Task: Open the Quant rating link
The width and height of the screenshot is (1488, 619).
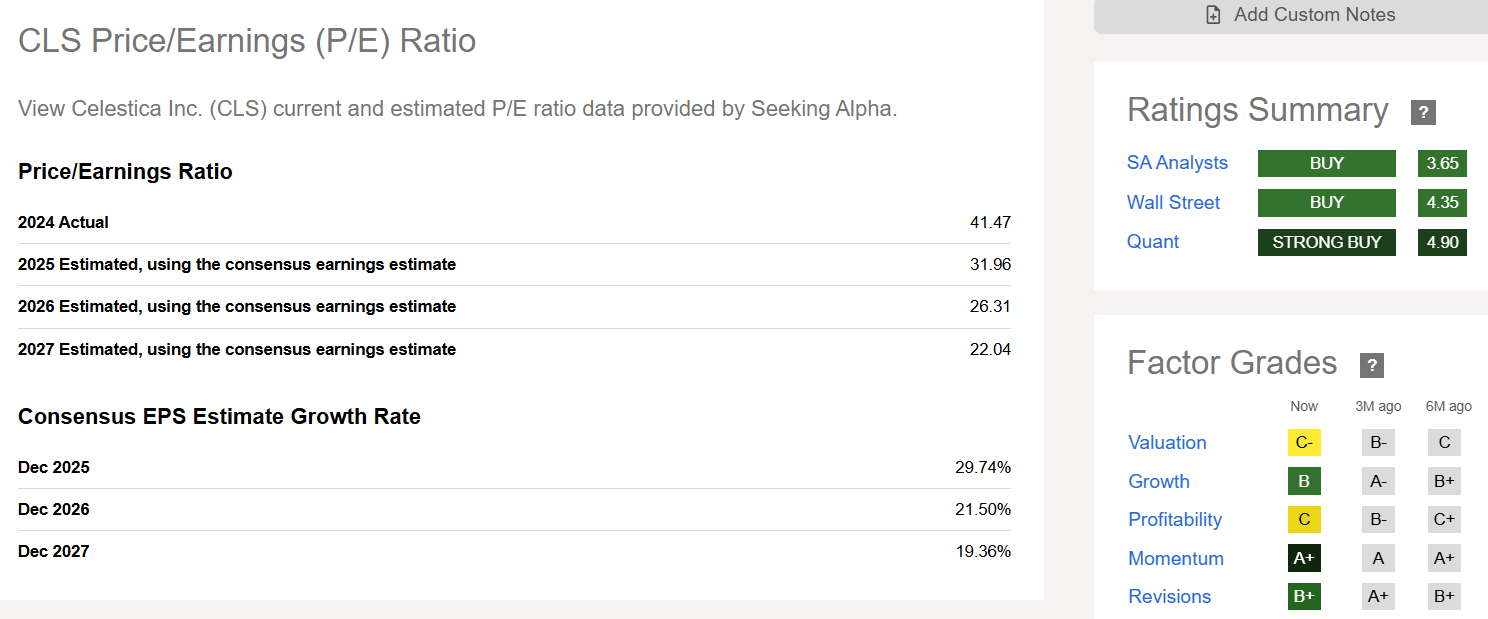Action: point(1153,242)
